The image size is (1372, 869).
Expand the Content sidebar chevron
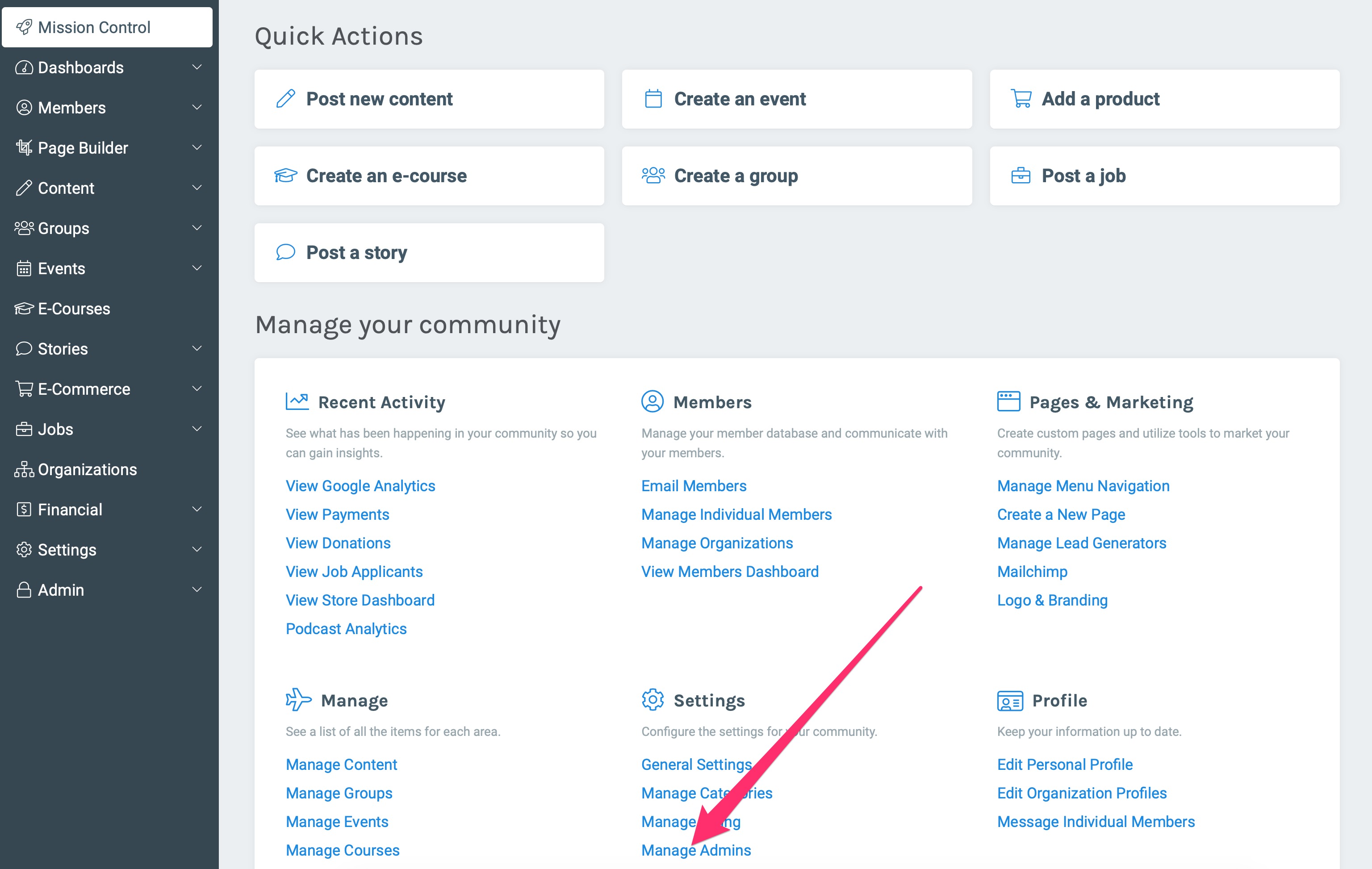coord(197,188)
